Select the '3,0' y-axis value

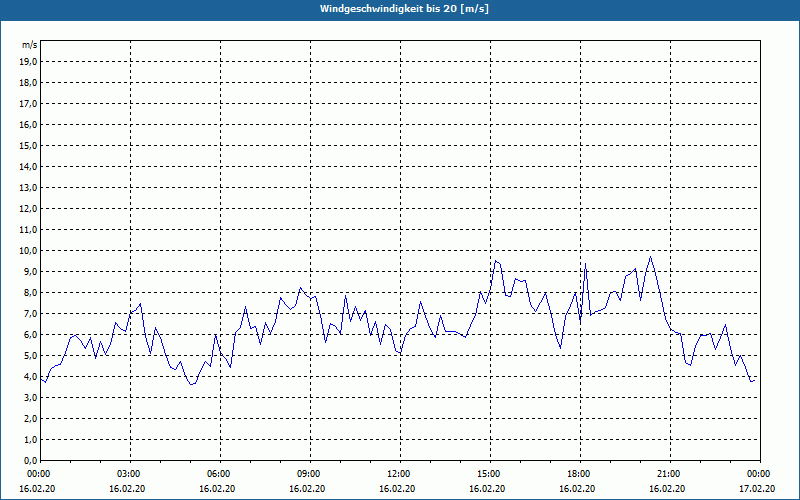pos(31,397)
